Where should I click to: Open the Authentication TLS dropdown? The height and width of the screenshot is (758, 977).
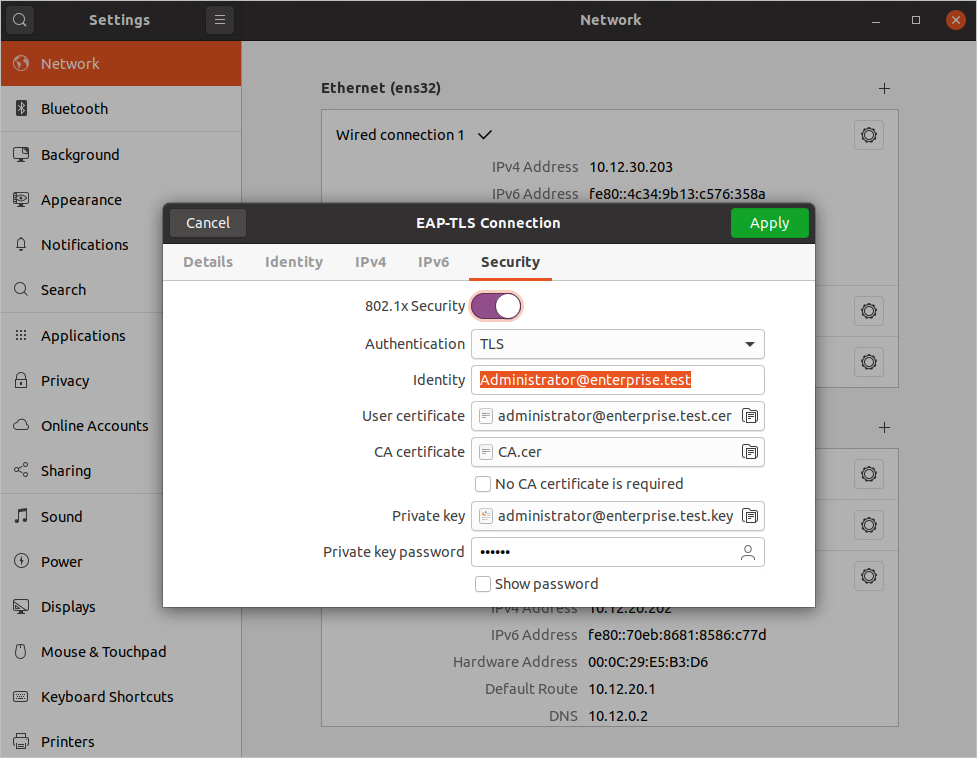pyautogui.click(x=617, y=344)
